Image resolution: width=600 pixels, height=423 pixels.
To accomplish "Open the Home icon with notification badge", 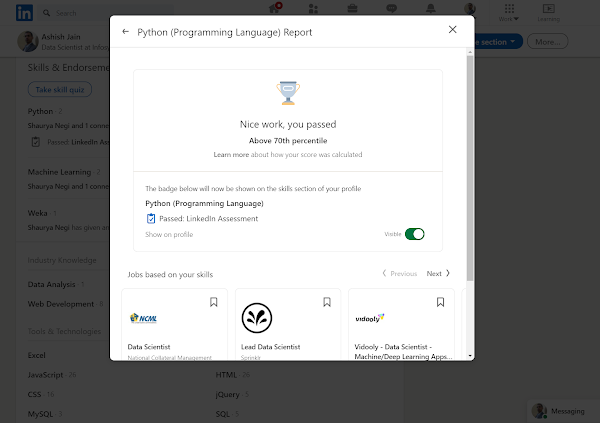I will click(275, 8).
